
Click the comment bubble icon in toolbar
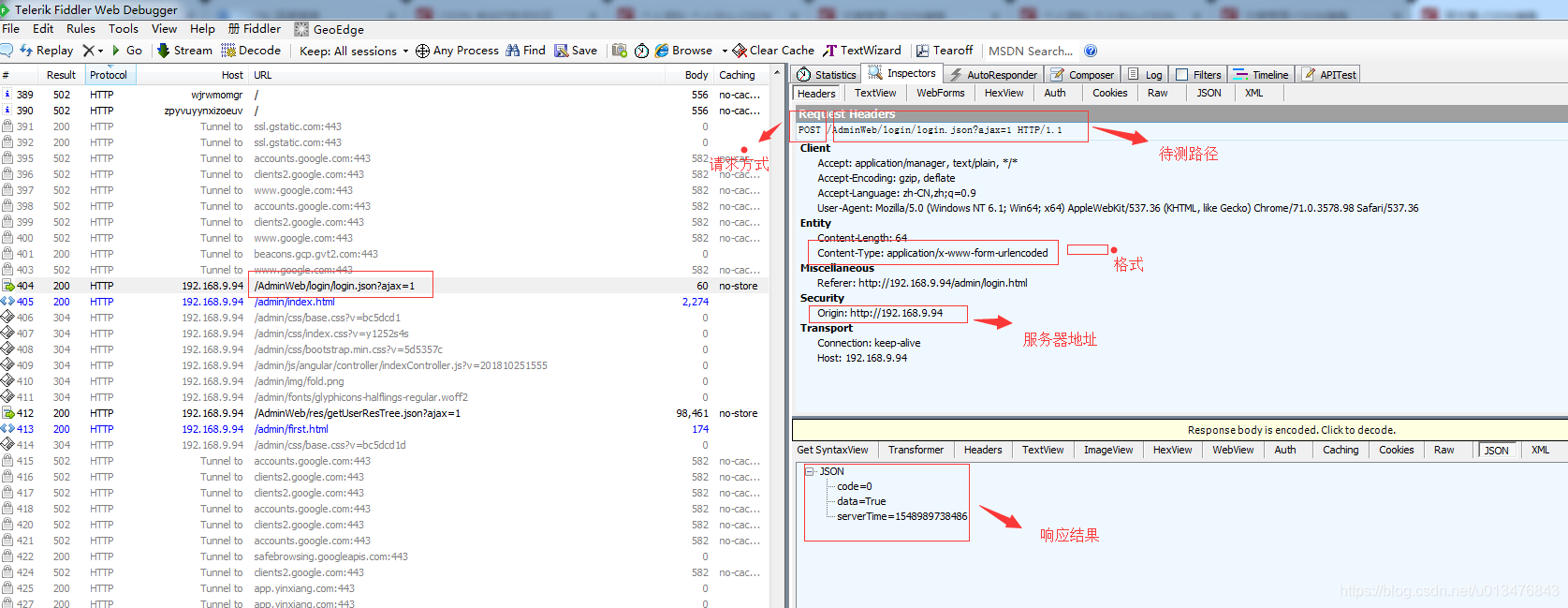coord(6,51)
